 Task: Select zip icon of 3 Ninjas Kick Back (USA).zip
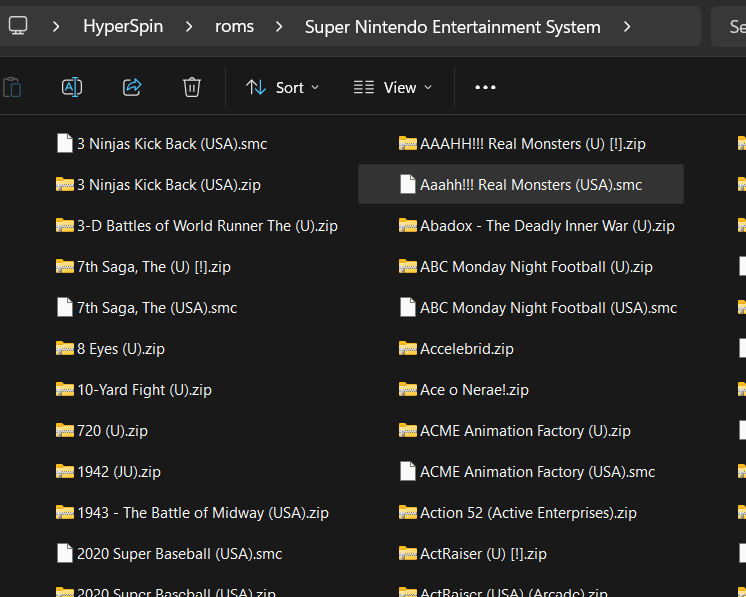point(65,184)
